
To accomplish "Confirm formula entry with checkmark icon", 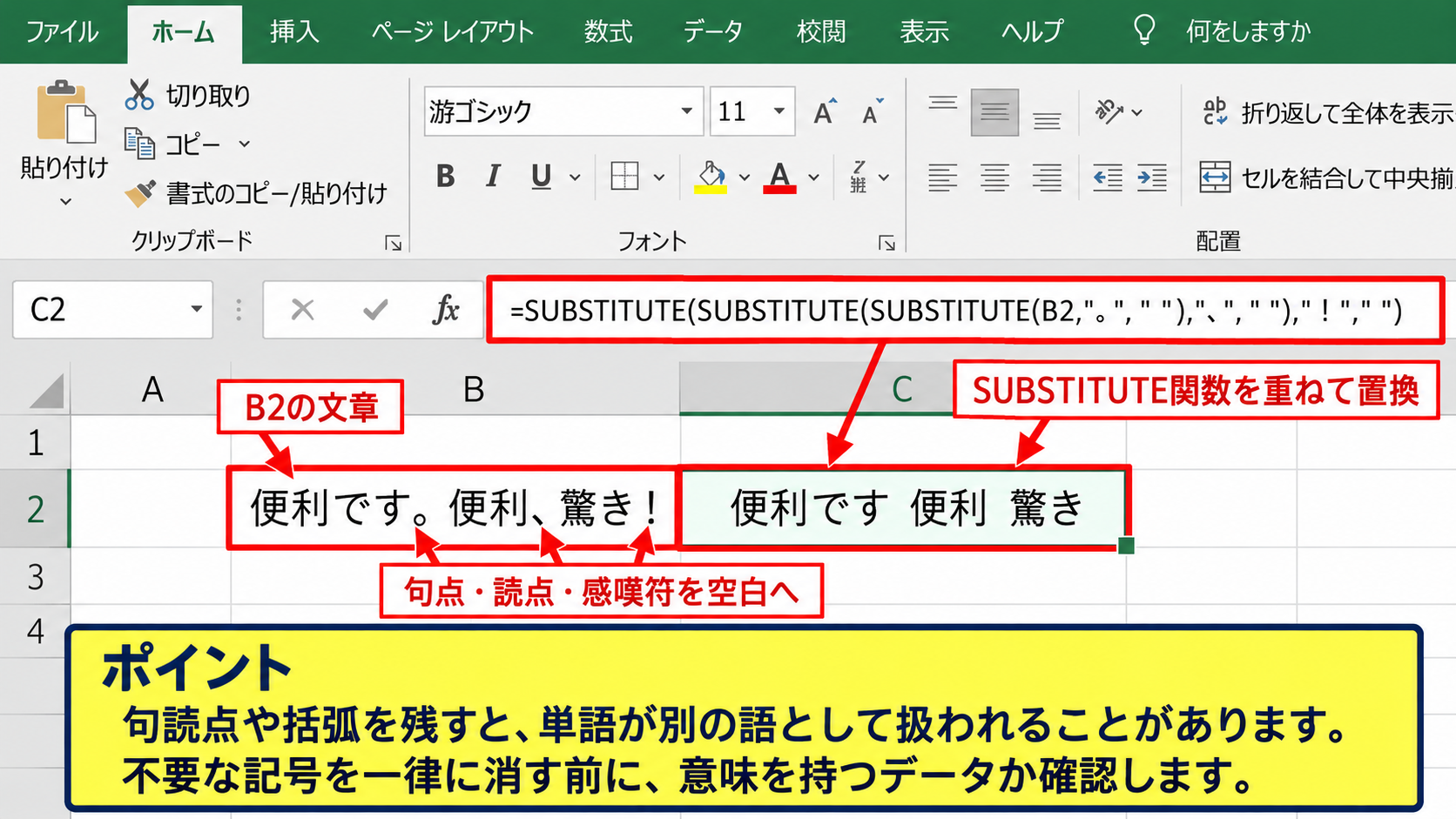I will click(375, 309).
